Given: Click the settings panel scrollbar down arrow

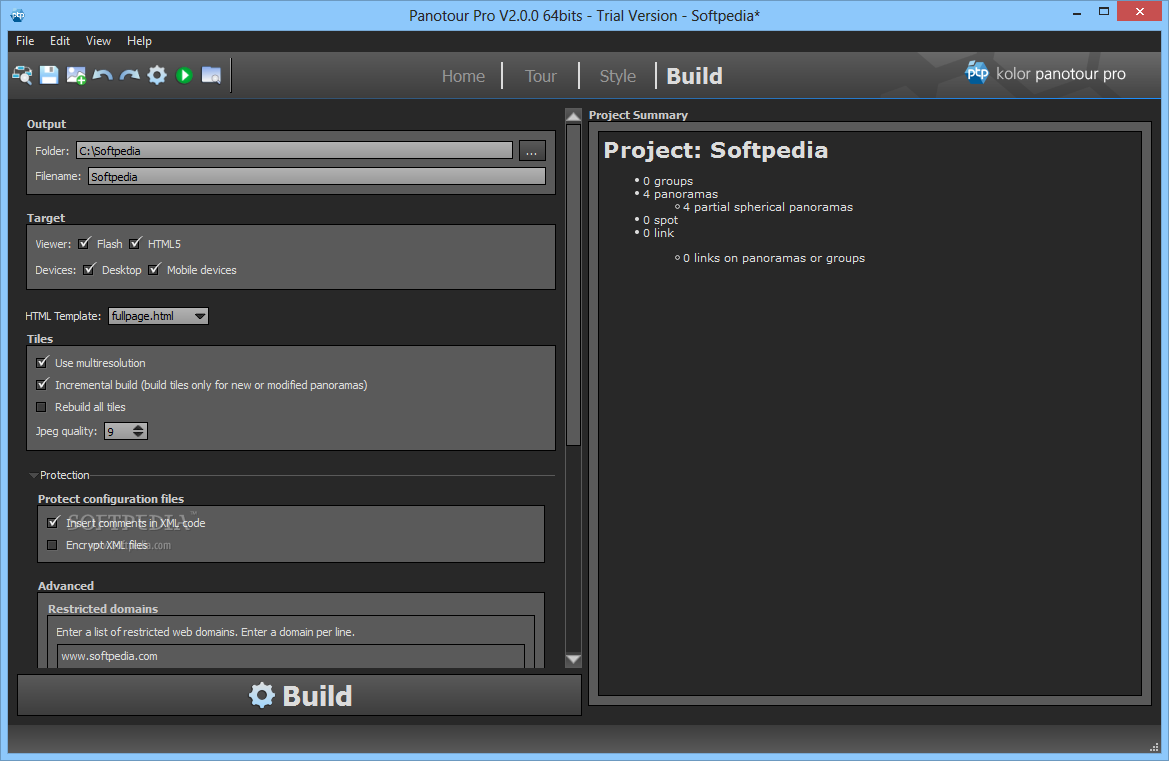Looking at the screenshot, I should (x=573, y=659).
